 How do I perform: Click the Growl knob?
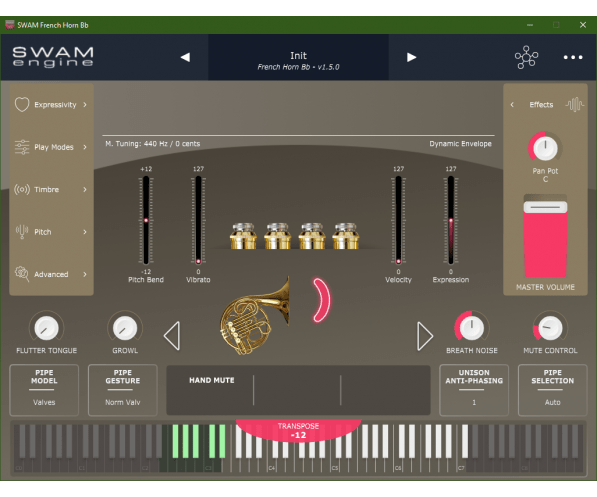click(125, 328)
